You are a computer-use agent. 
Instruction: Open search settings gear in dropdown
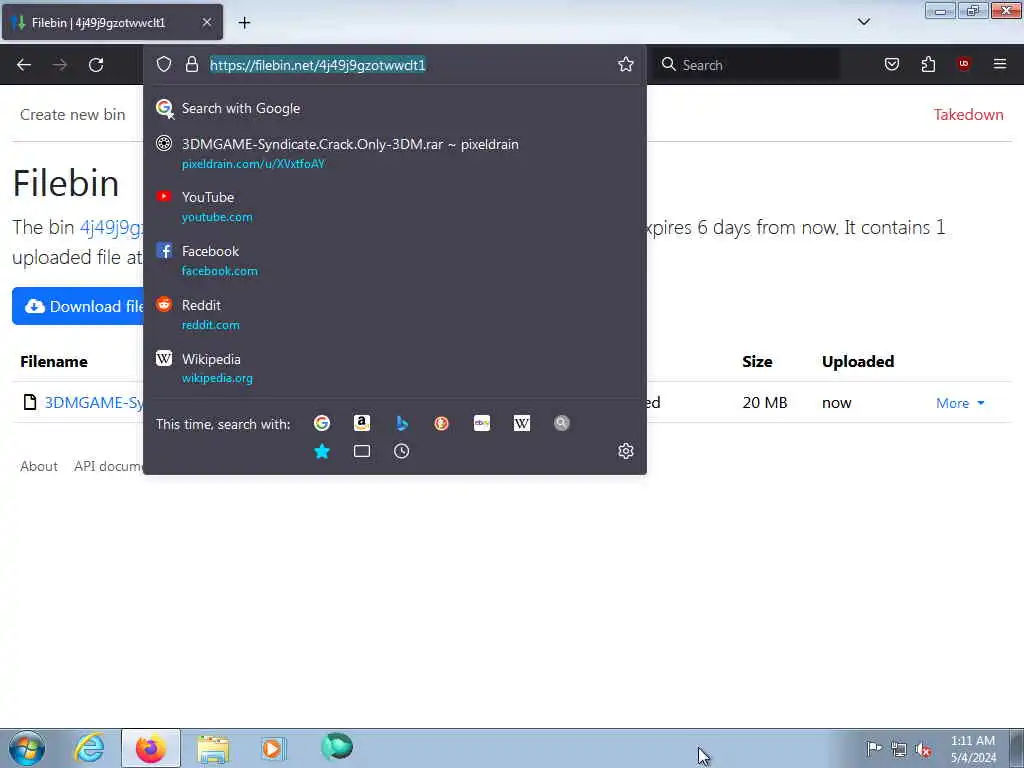626,451
